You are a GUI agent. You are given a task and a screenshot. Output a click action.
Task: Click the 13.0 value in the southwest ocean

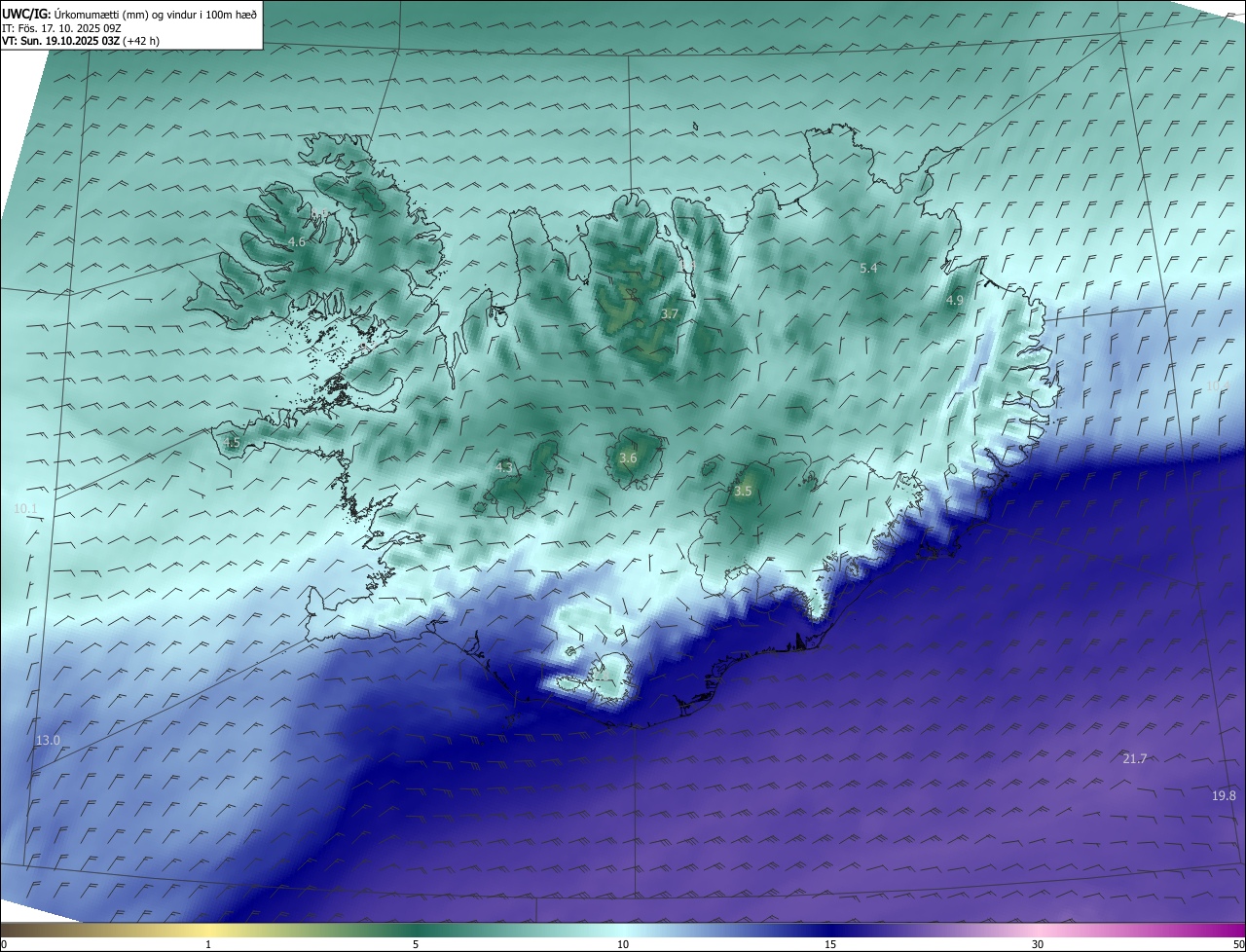[48, 741]
